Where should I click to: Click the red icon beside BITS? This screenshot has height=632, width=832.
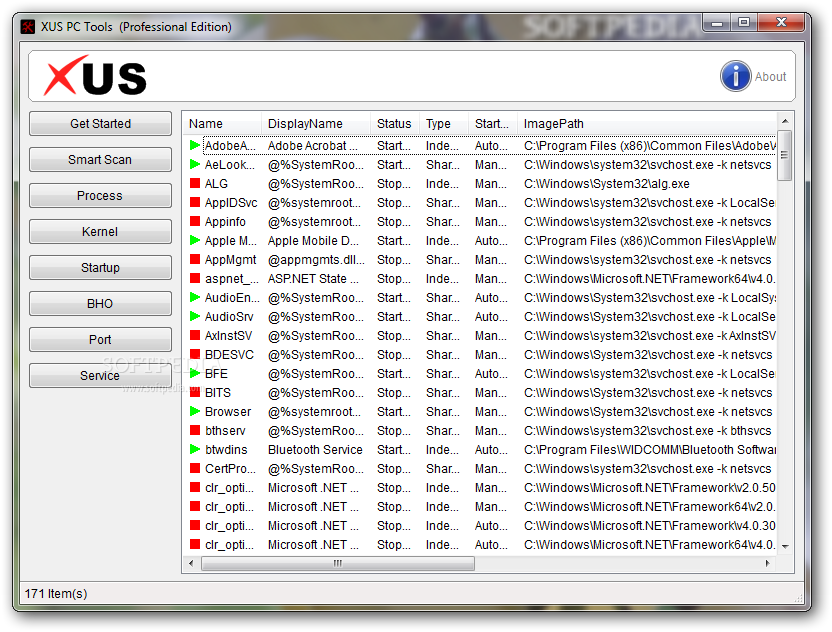click(195, 393)
